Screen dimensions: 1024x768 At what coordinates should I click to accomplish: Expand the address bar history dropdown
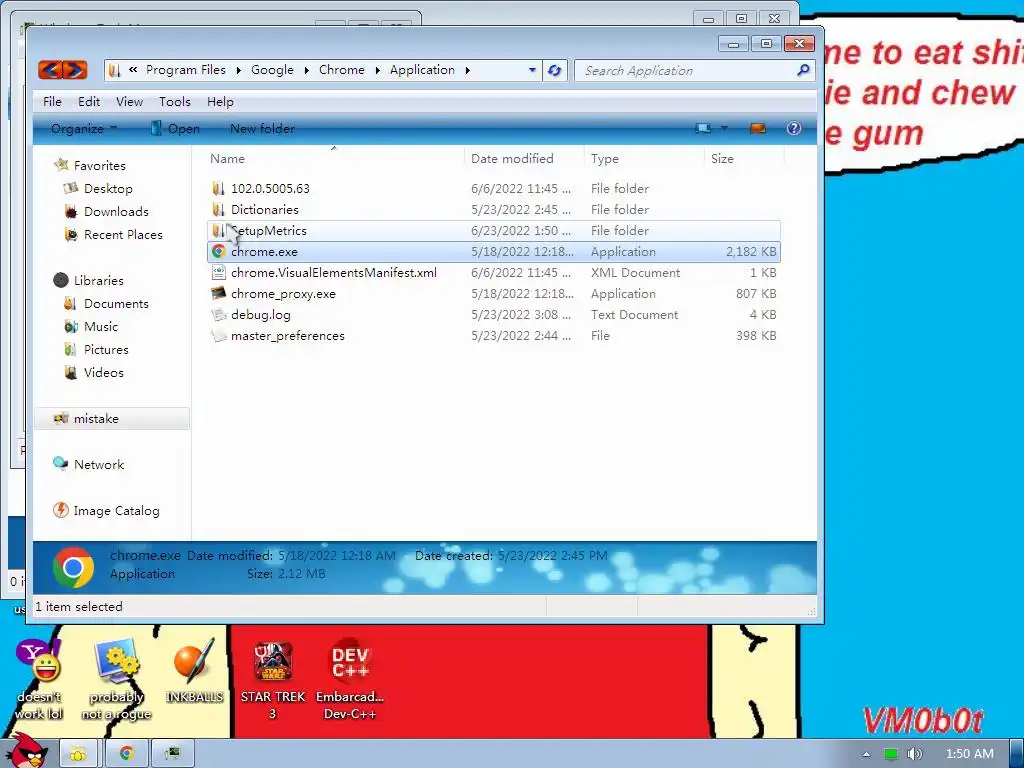pyautogui.click(x=532, y=70)
